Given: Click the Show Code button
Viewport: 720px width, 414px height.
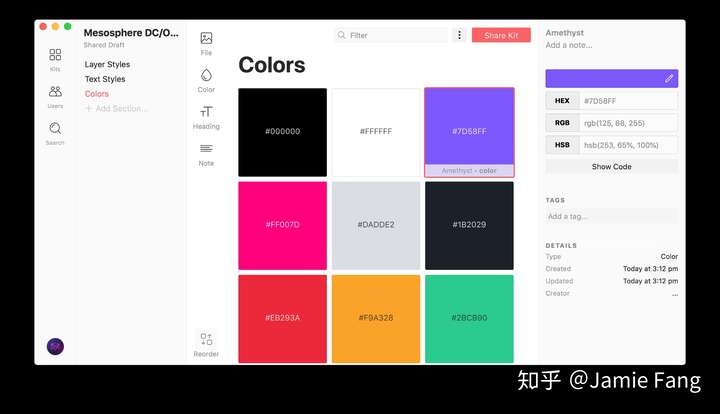Looking at the screenshot, I should (x=612, y=167).
